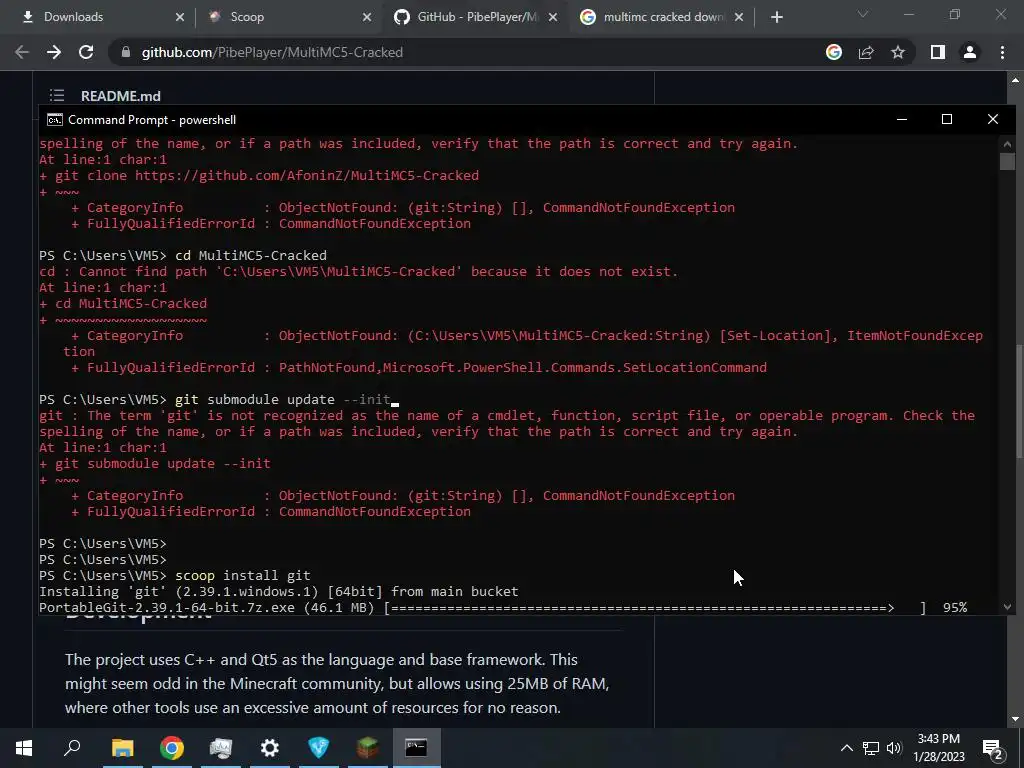Close the Downloads tab
This screenshot has width=1024, height=768.
tap(180, 18)
